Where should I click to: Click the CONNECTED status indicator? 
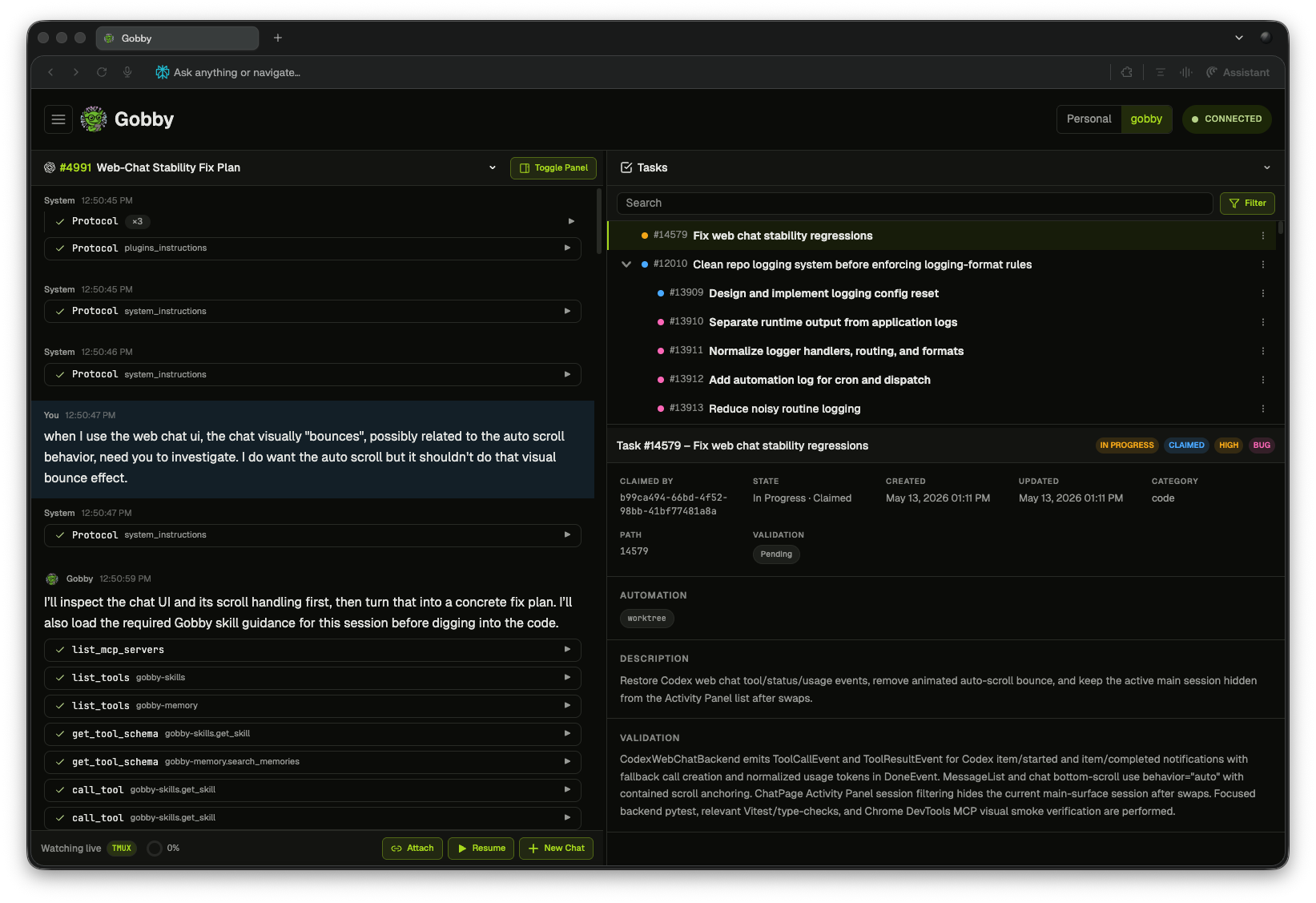[x=1226, y=119]
